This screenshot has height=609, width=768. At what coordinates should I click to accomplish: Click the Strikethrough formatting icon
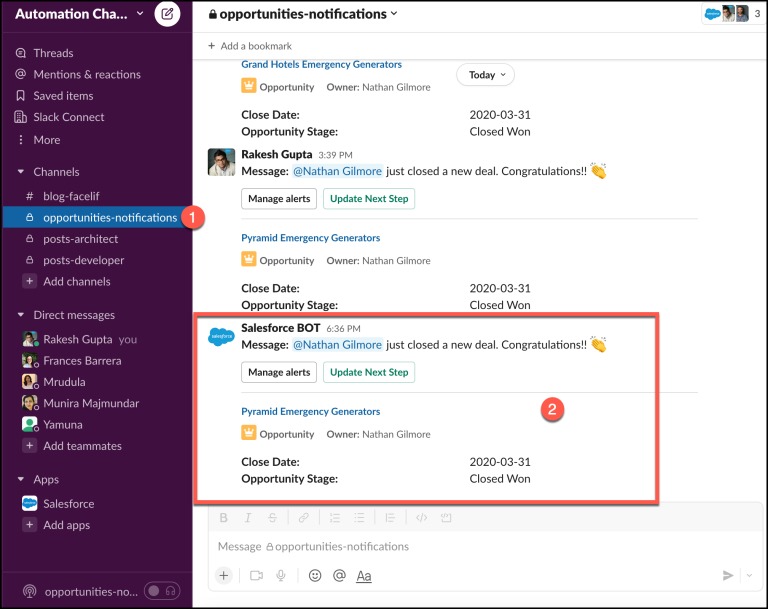pos(272,517)
